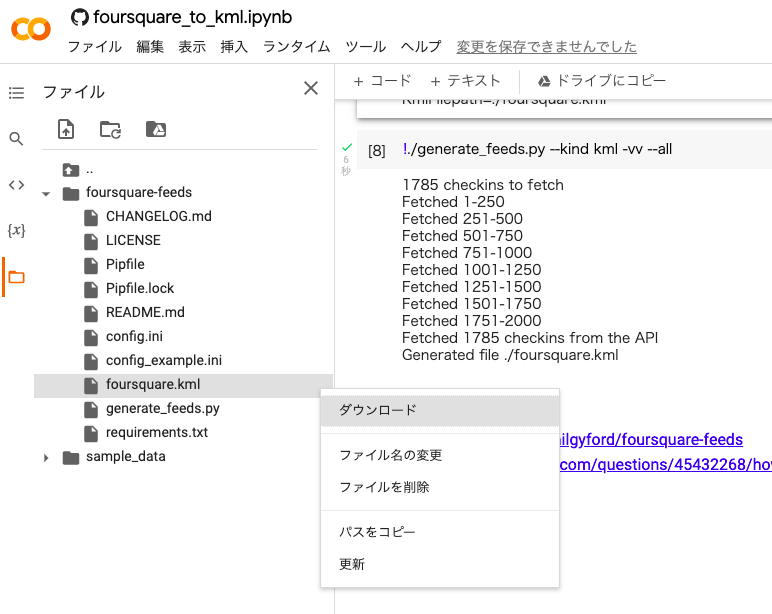Open the code snippets sidebar icon
This screenshot has height=614, width=772.
click(x=16, y=185)
